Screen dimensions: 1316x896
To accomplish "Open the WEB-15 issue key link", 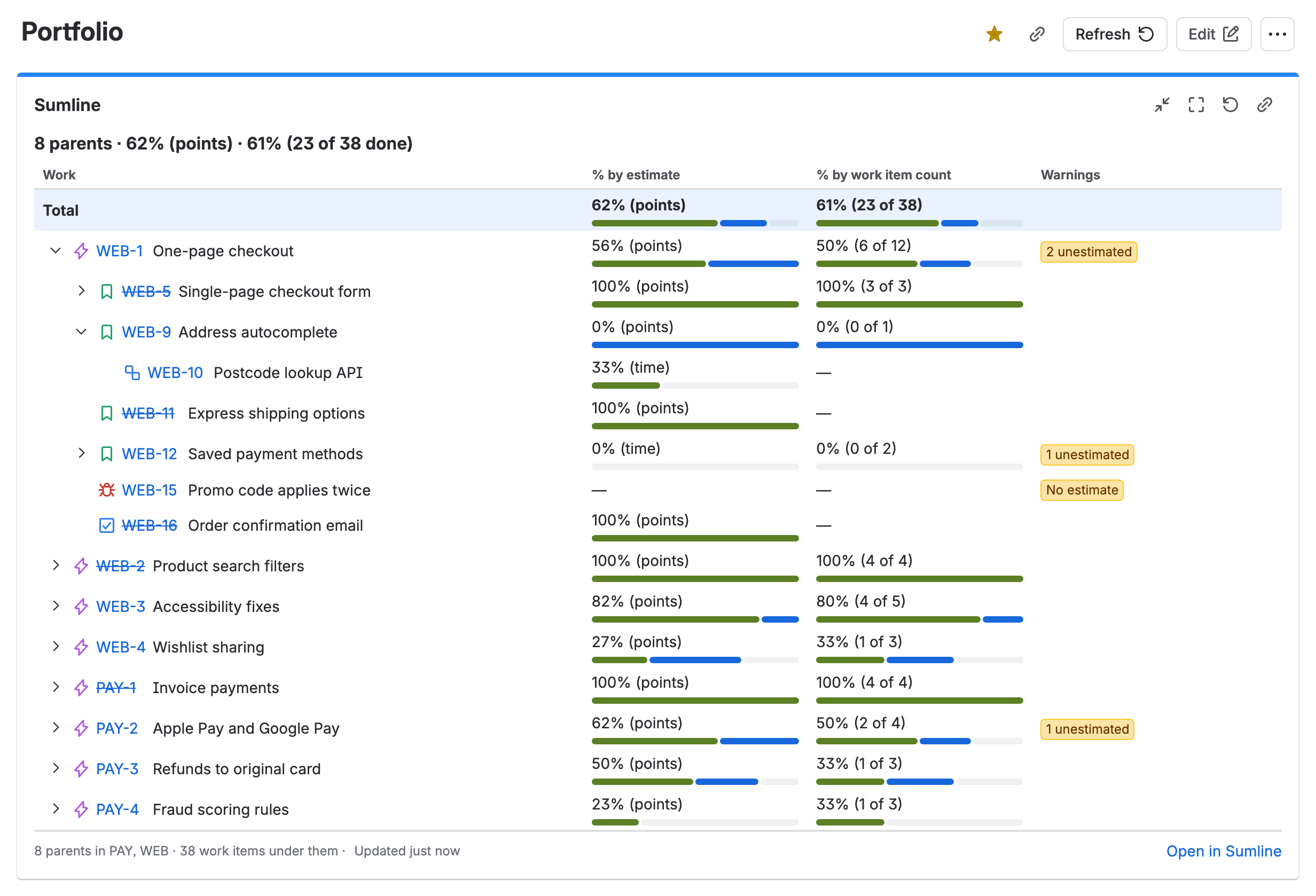I will (150, 490).
